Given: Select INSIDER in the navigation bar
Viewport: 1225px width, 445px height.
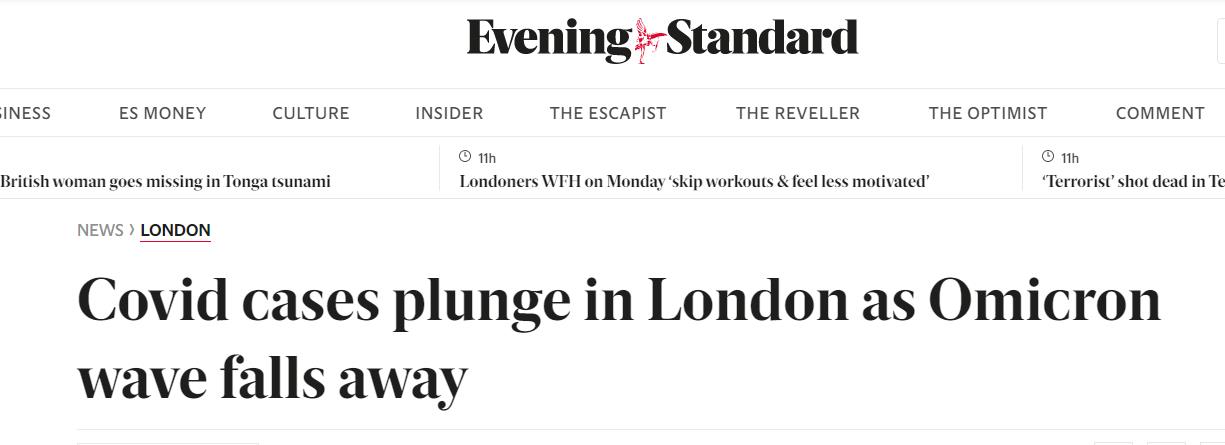Looking at the screenshot, I should 449,113.
